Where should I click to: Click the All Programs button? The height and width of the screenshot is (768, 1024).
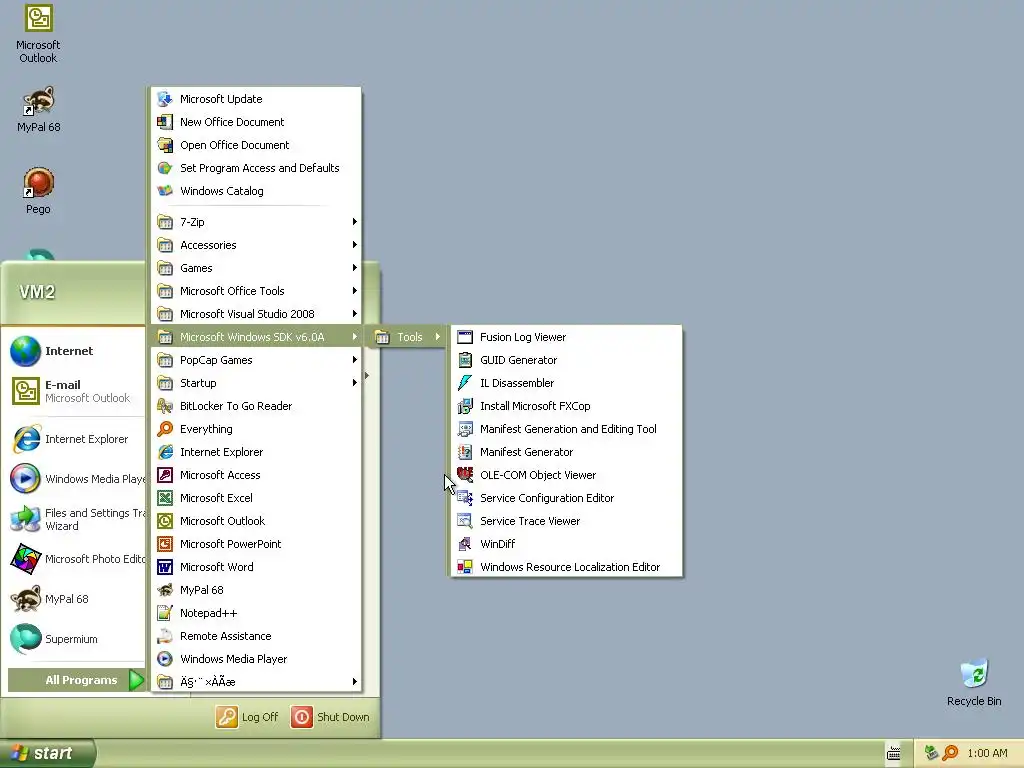point(76,680)
